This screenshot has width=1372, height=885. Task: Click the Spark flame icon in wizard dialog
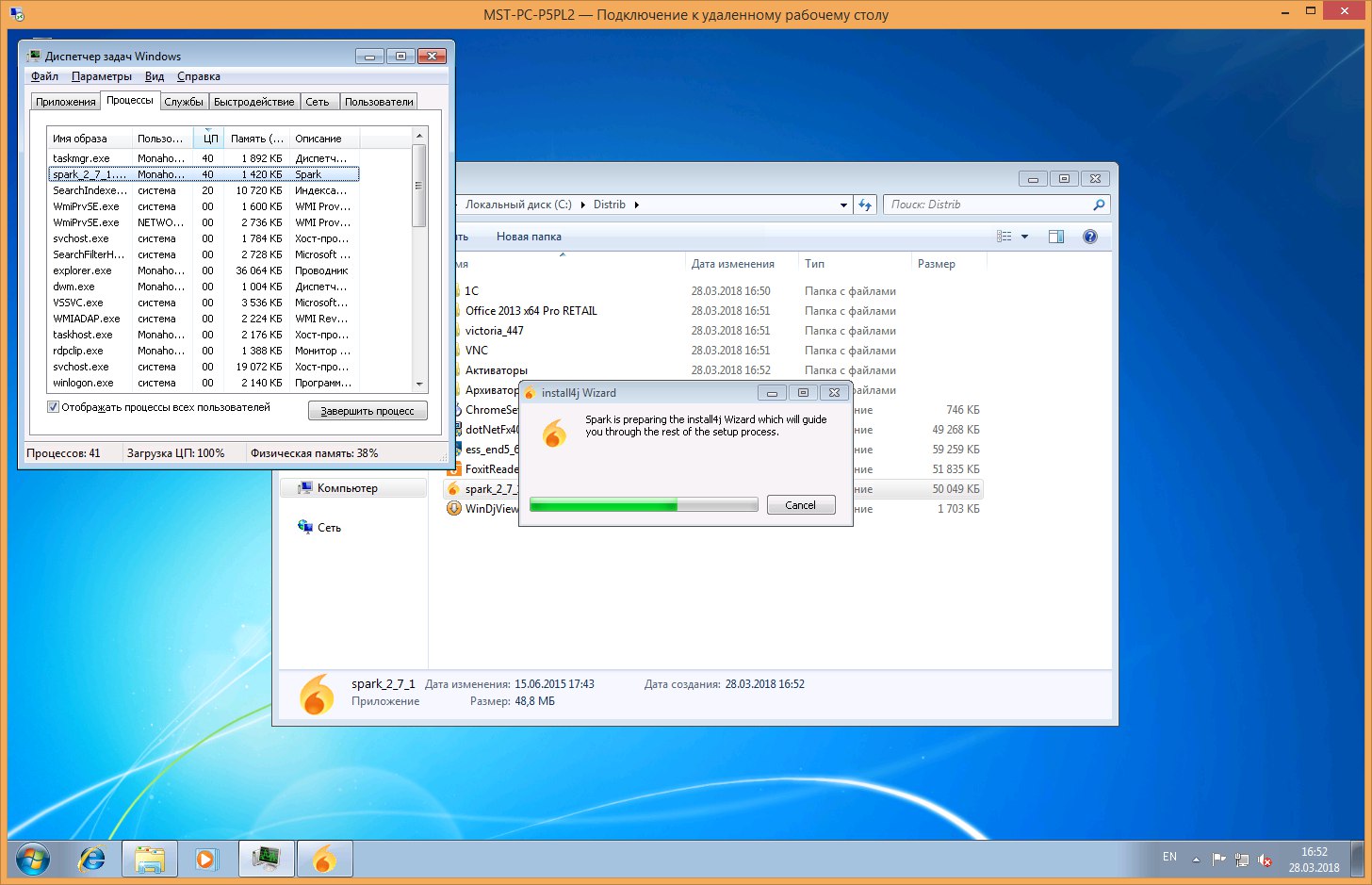point(555,433)
